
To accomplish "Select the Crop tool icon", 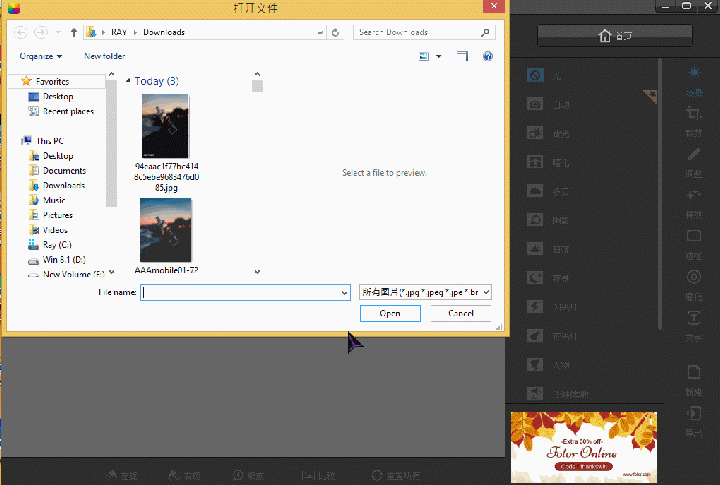I will [694, 115].
